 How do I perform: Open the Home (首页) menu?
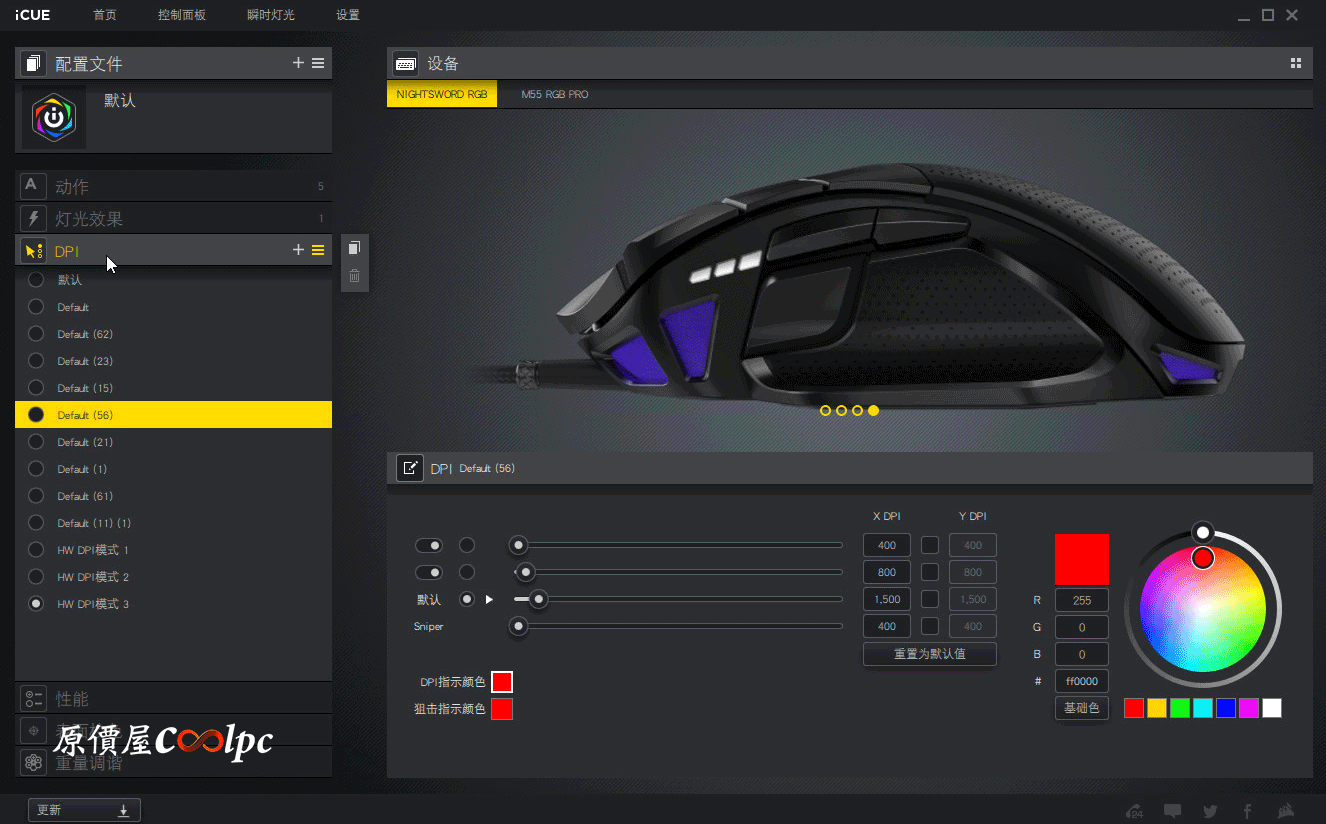click(105, 15)
